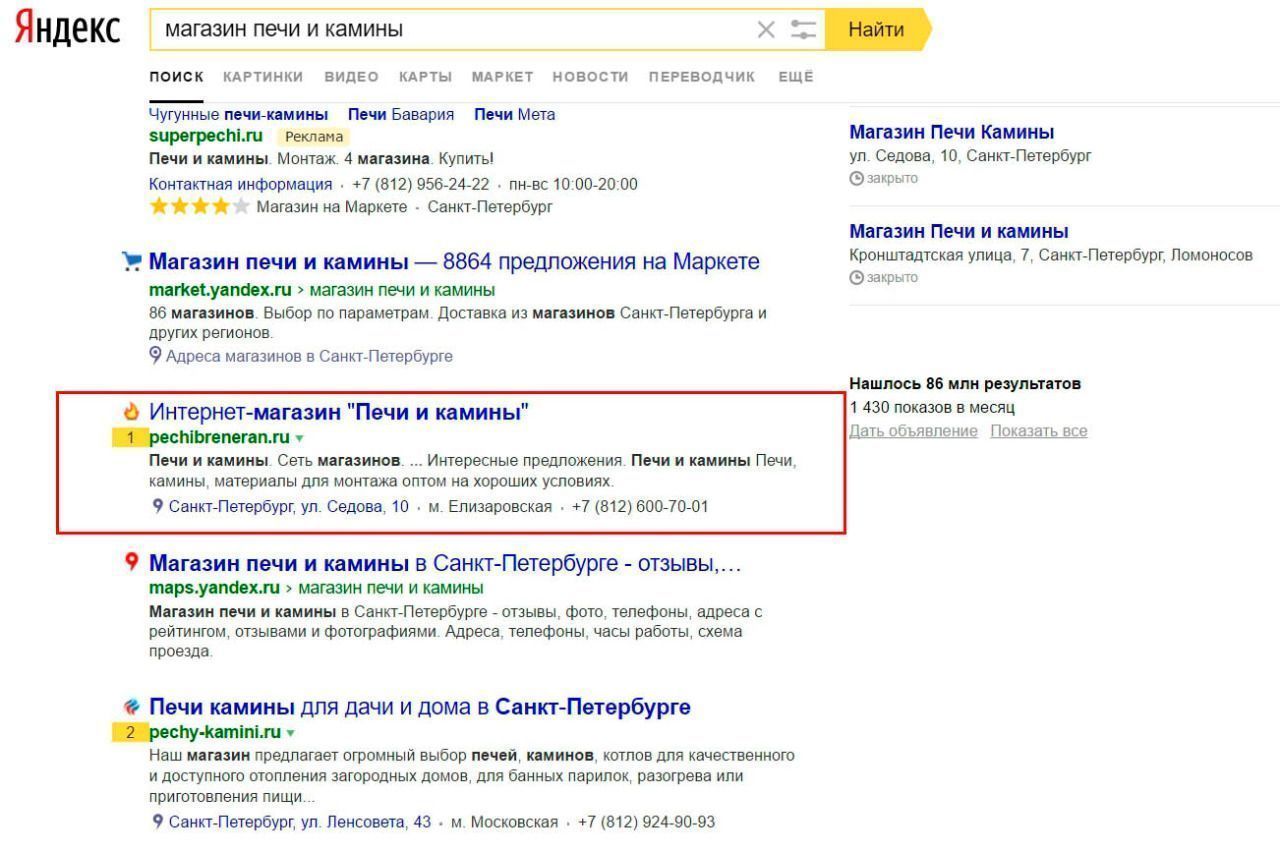Open the ЕЩЁ more services menu
The width and height of the screenshot is (1280, 852).
[795, 77]
